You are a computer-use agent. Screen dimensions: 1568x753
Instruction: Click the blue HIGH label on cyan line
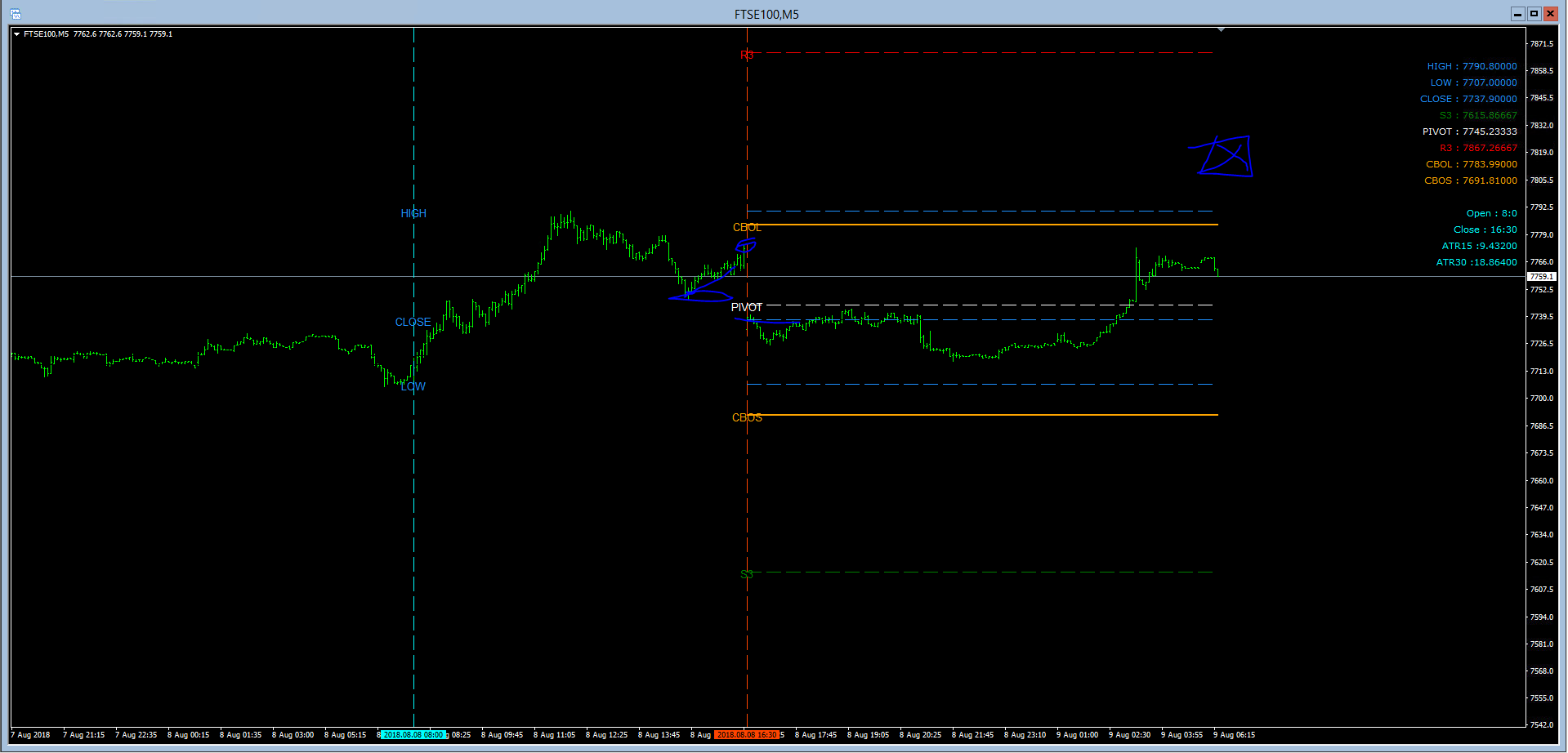pos(413,213)
